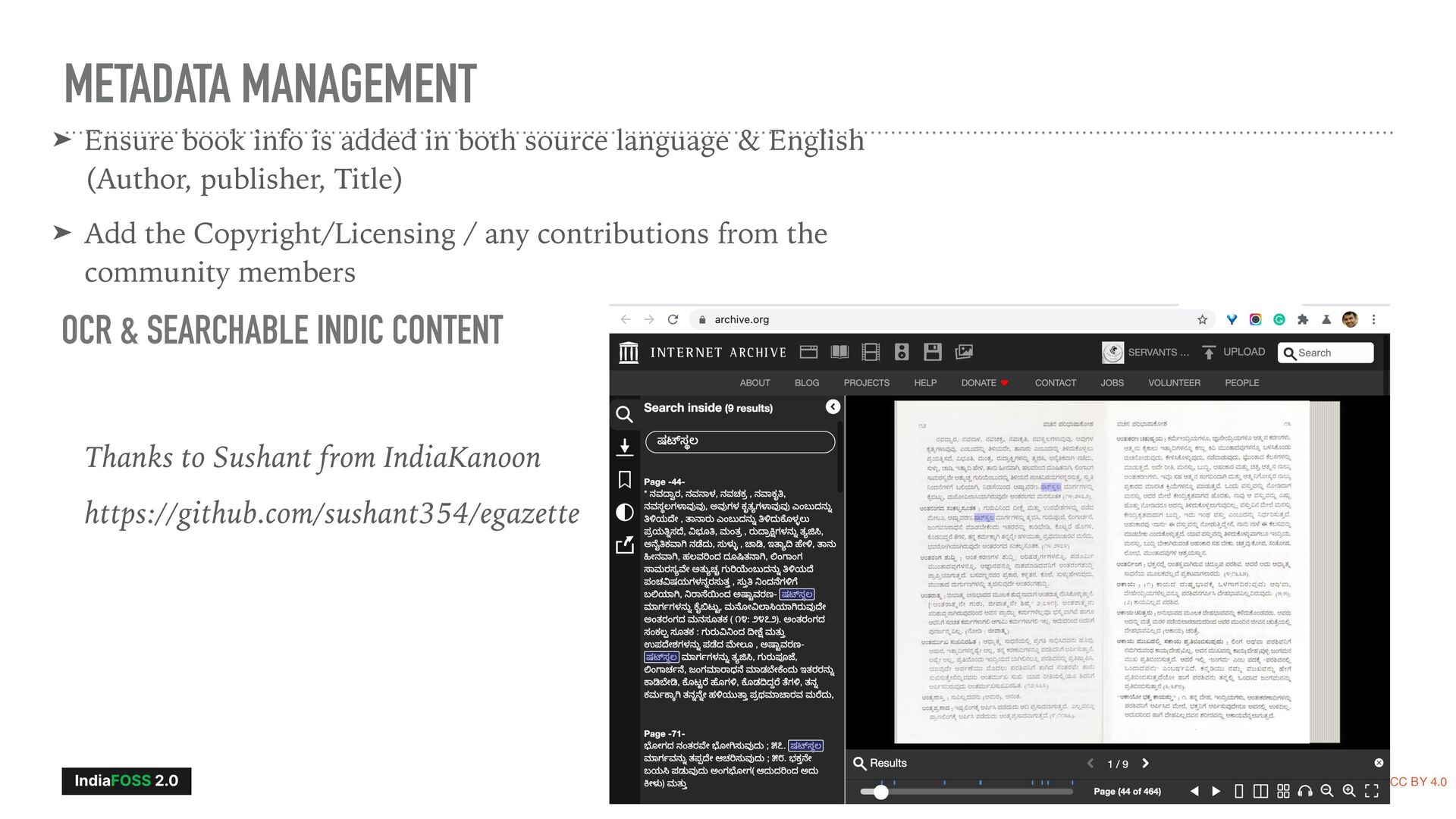
Task: Collapse the Search inside panel
Action: [x=833, y=407]
